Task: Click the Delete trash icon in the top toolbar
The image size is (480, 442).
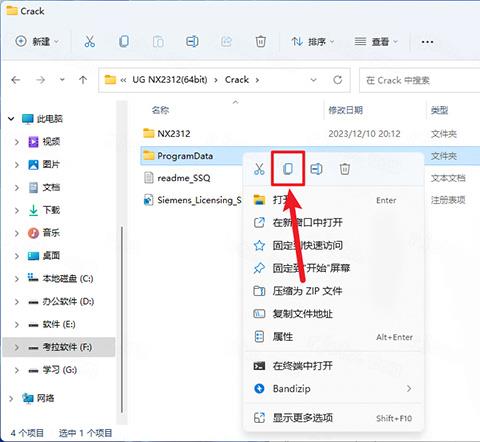Action: [x=261, y=42]
